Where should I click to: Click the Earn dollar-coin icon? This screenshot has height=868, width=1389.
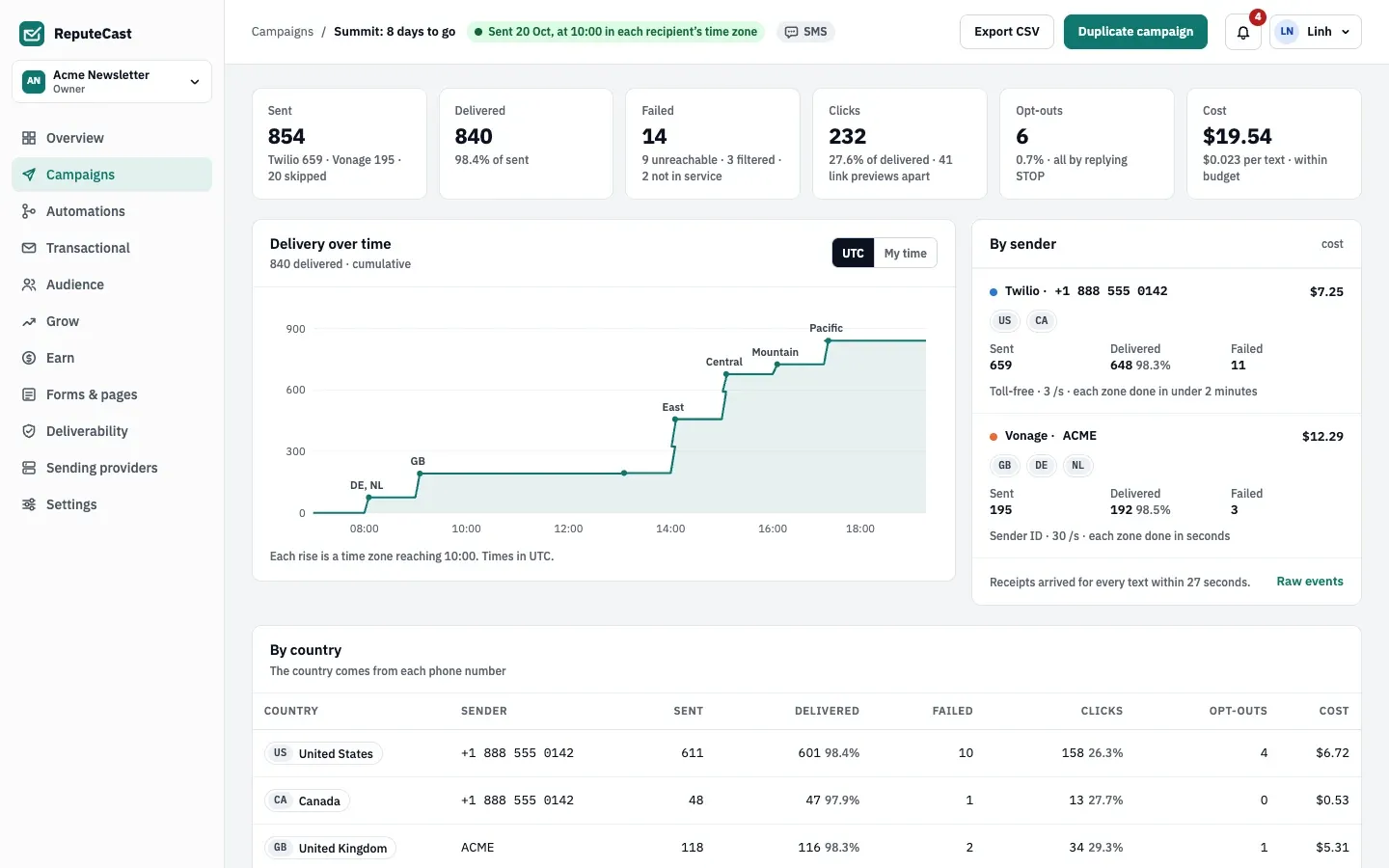[x=29, y=358]
